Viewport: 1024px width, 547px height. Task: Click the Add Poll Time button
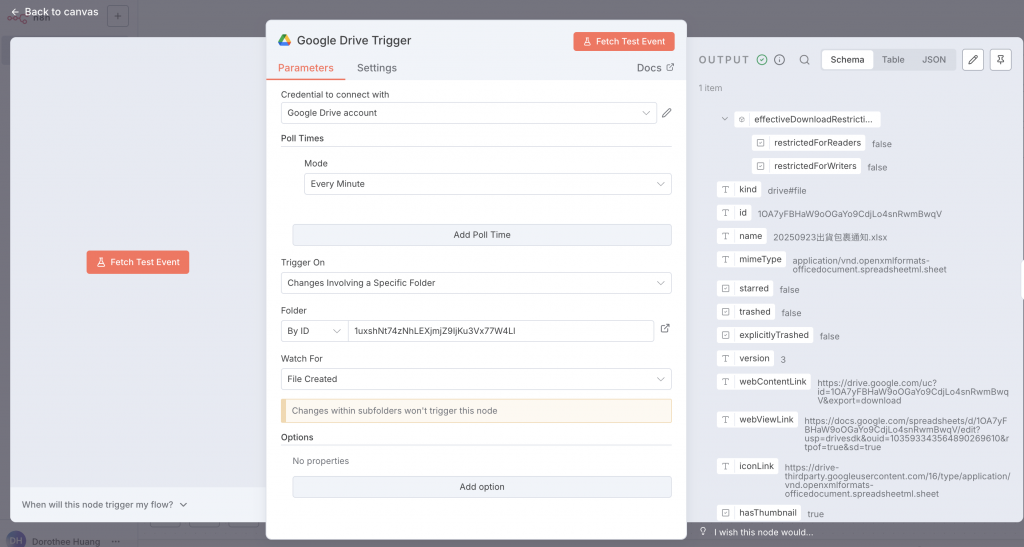(x=482, y=235)
